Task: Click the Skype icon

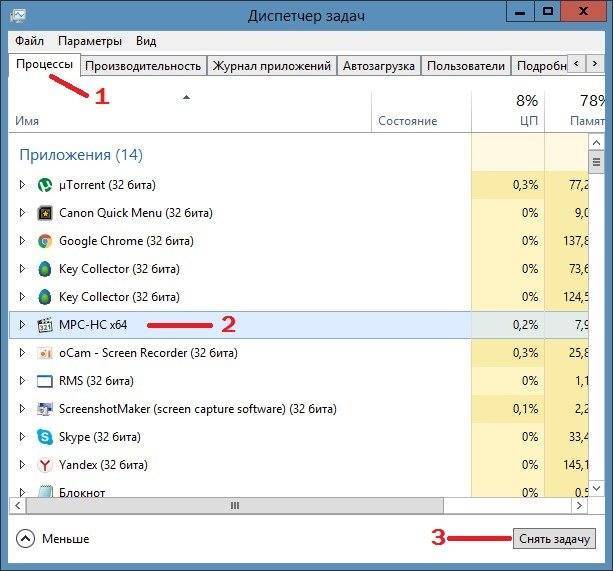Action: tap(45, 437)
